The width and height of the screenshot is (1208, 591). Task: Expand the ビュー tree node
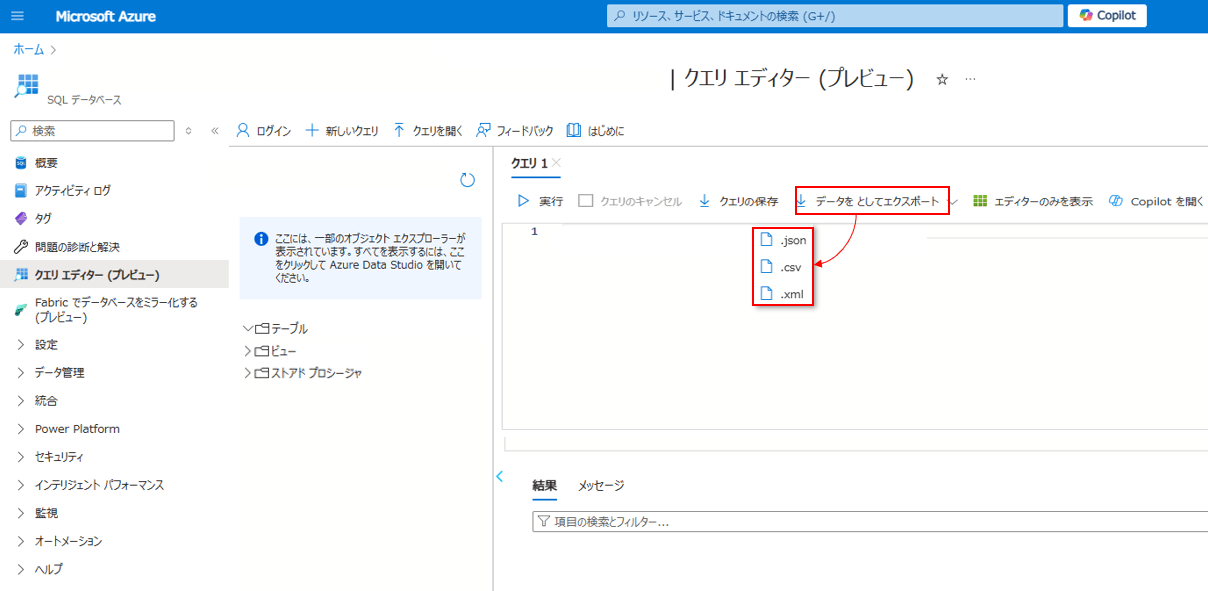pyautogui.click(x=248, y=351)
